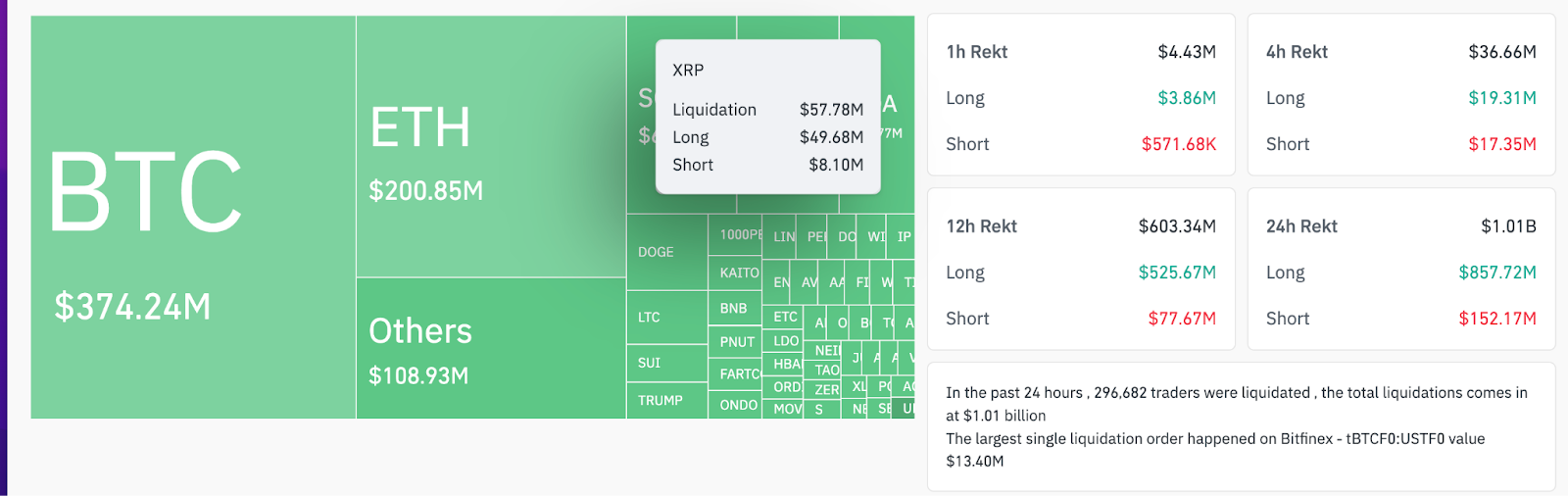Click the DOGE tile in heatmap
Viewport: 1568px width, 496px height.
tap(666, 252)
